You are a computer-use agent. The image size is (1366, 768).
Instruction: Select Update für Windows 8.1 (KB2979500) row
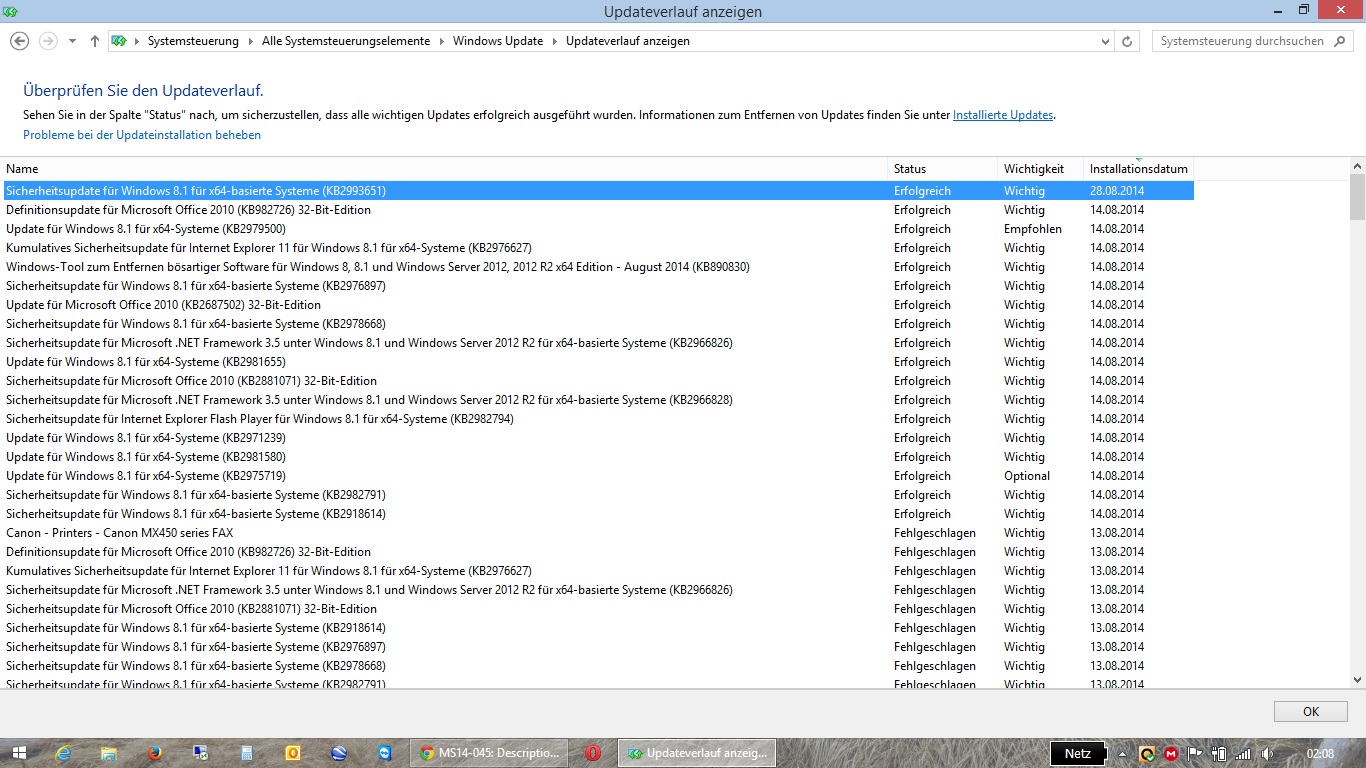click(x=598, y=229)
